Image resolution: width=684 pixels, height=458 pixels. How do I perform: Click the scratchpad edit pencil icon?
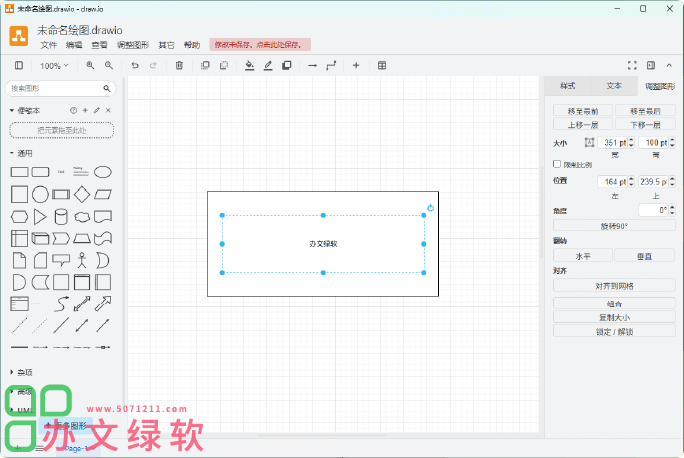coord(97,111)
